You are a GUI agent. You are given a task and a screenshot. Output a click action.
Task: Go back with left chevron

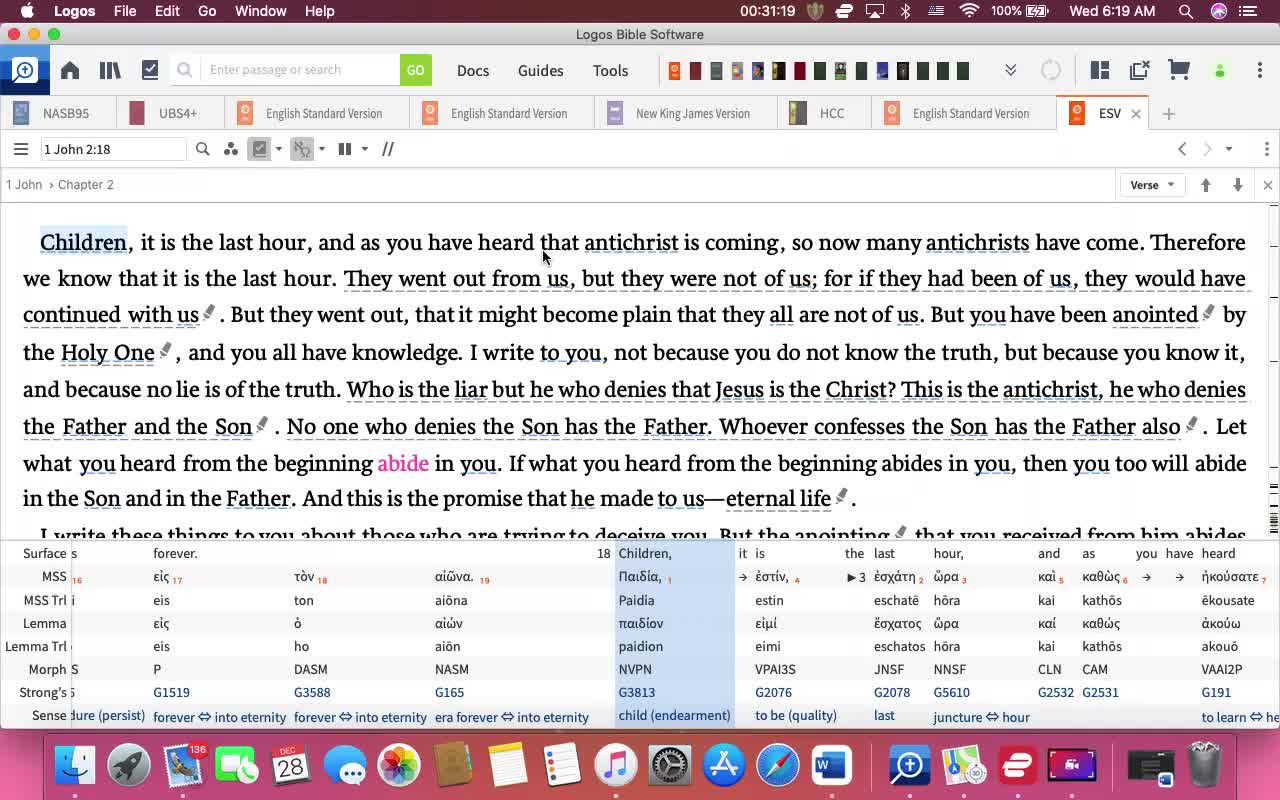[x=1182, y=149]
